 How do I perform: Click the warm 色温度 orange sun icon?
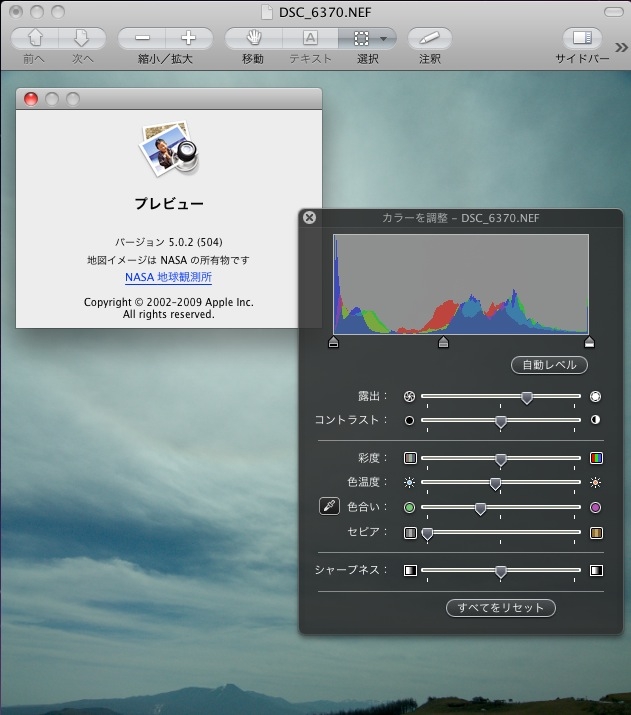[595, 482]
